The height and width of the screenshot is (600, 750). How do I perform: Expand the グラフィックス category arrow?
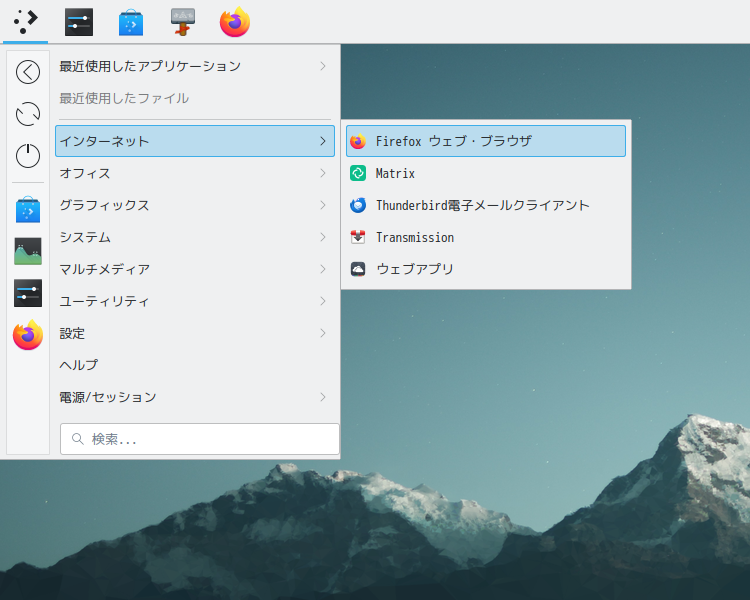click(323, 205)
